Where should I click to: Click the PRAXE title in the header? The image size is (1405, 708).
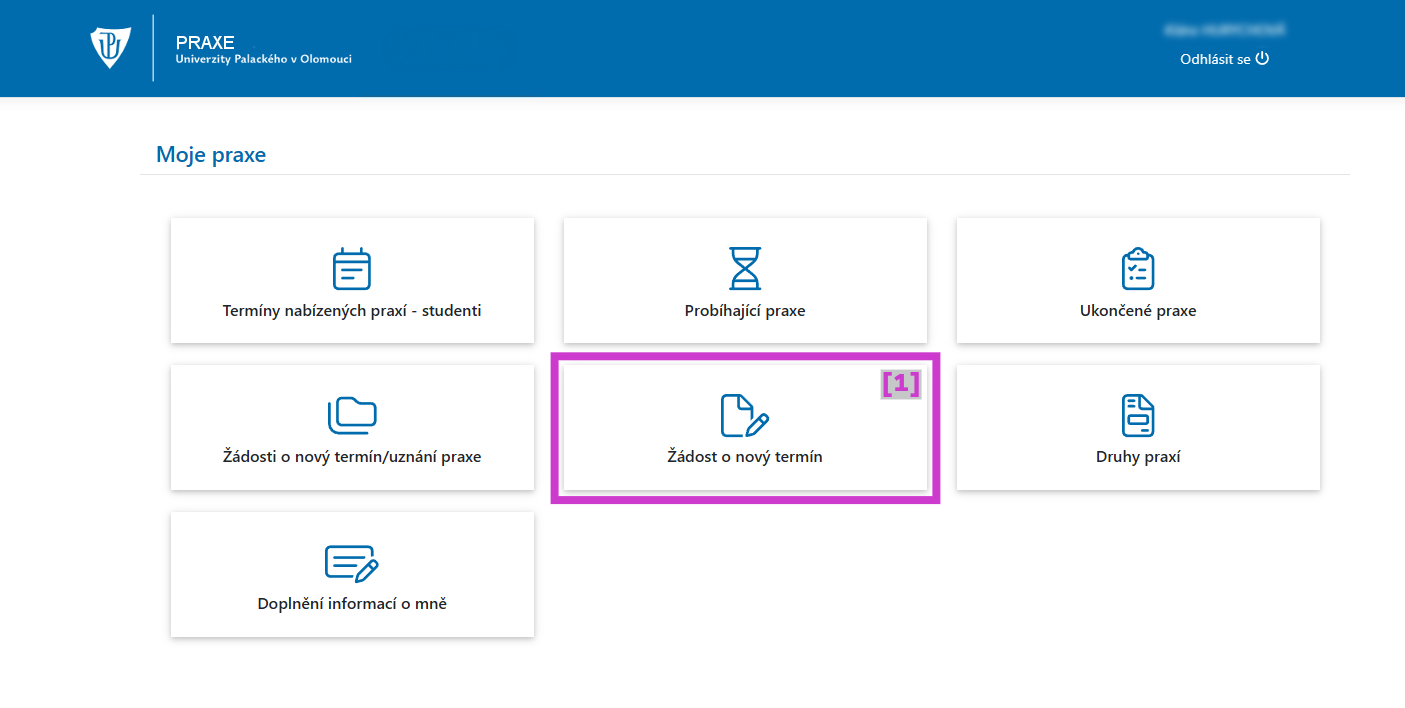pyautogui.click(x=205, y=42)
